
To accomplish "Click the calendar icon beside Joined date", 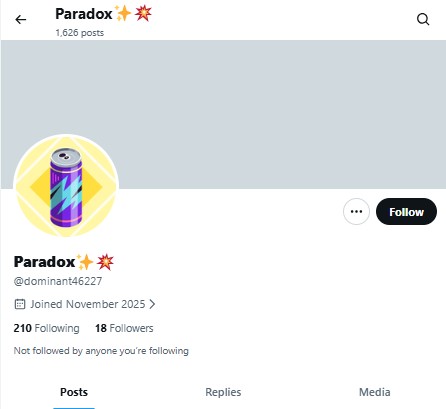I will pyautogui.click(x=20, y=304).
